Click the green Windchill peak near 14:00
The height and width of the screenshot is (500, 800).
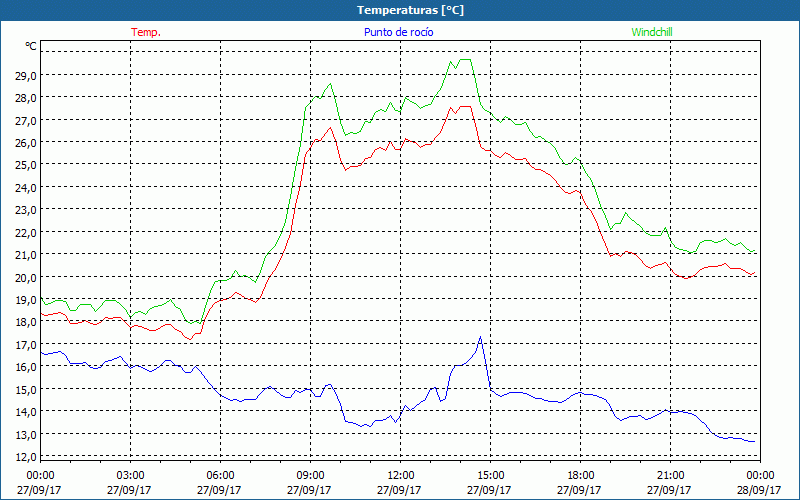point(465,60)
